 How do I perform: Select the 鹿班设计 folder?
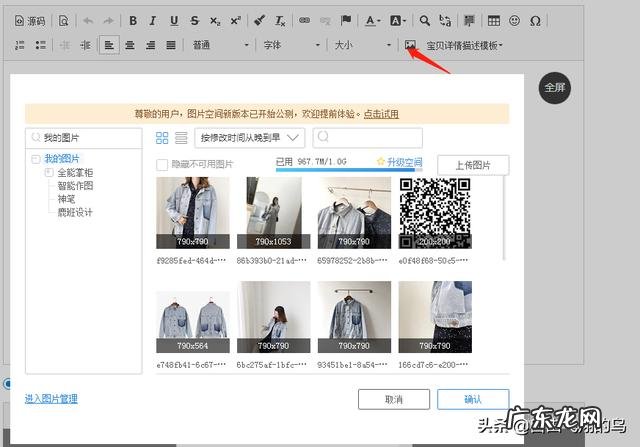pyautogui.click(x=75, y=212)
